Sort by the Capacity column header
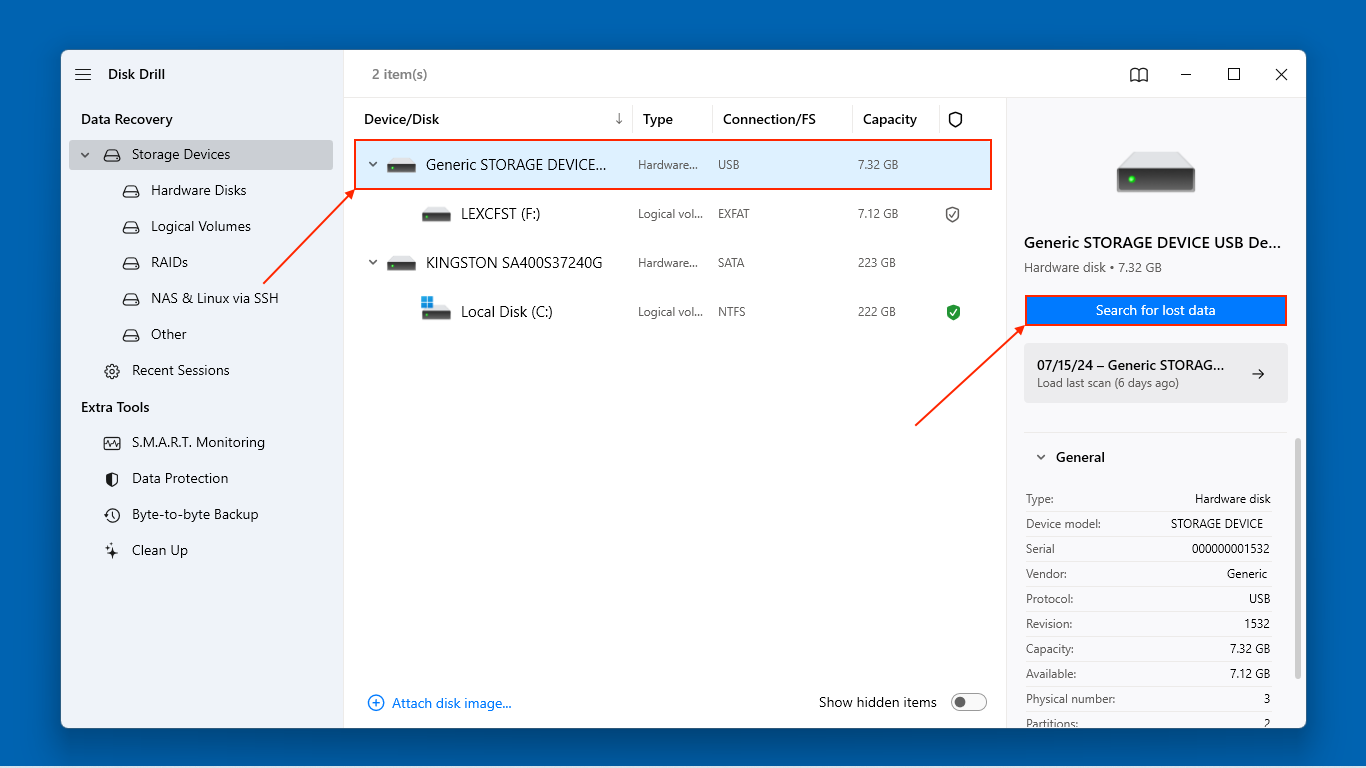Viewport: 1366px width, 768px height. coord(889,120)
